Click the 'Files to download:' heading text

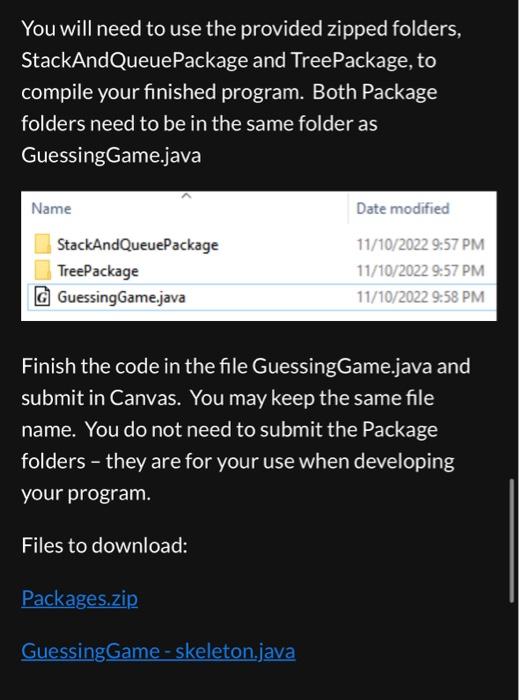pos(104,545)
